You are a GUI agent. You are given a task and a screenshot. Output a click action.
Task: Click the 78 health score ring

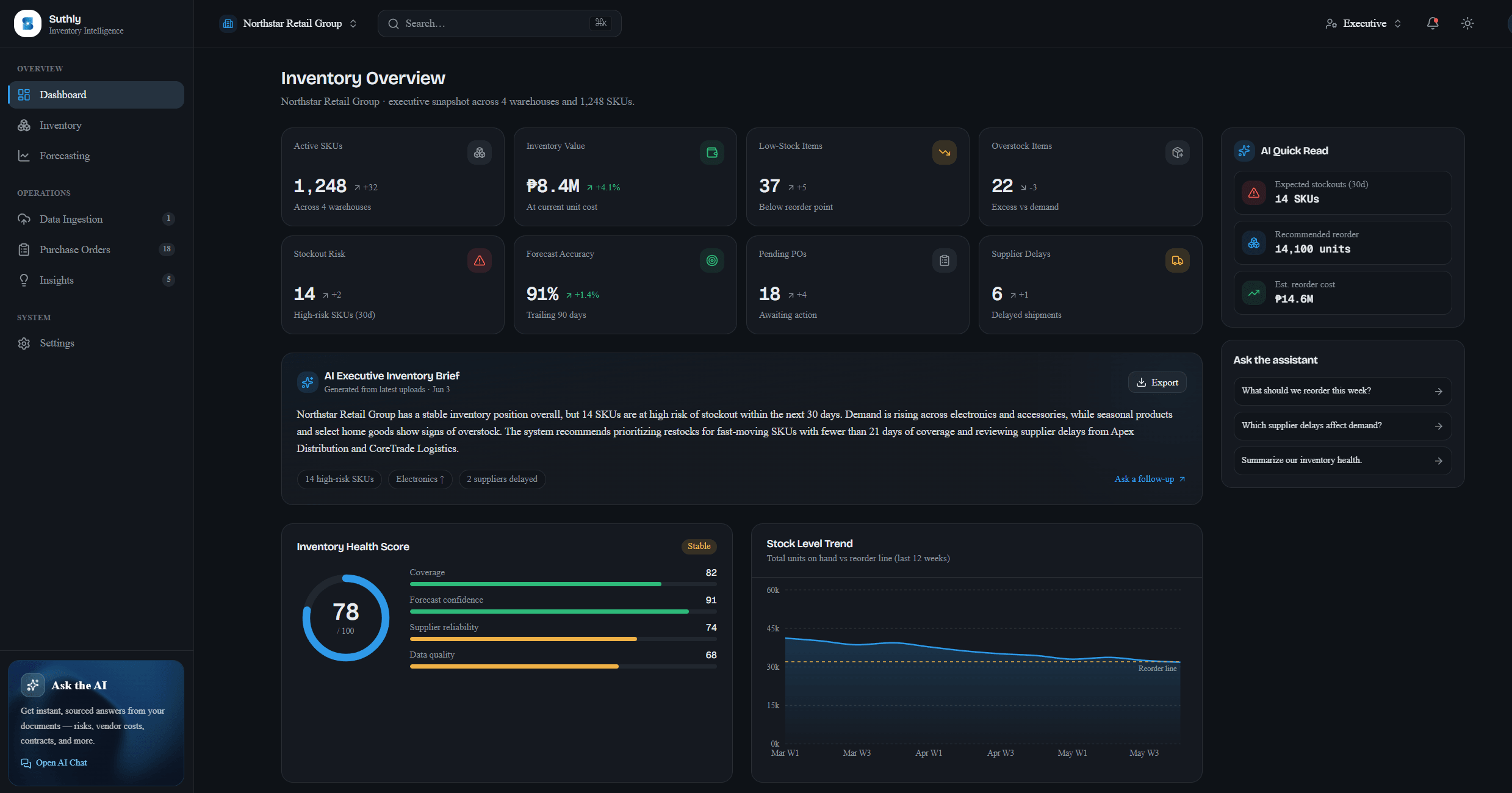346,618
